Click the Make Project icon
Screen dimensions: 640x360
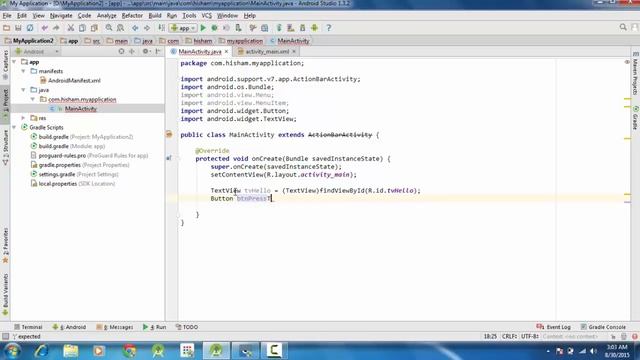click(161, 28)
